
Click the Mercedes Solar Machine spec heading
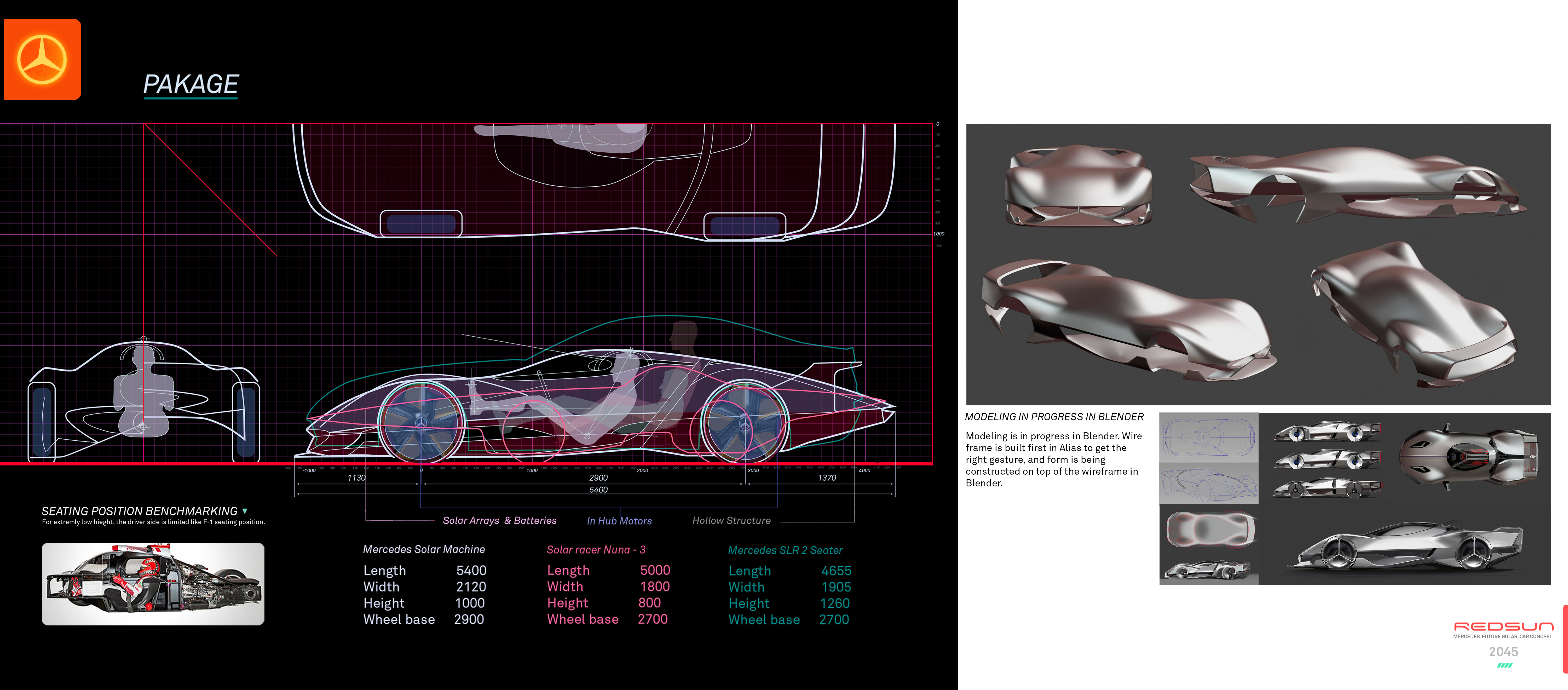tap(424, 549)
